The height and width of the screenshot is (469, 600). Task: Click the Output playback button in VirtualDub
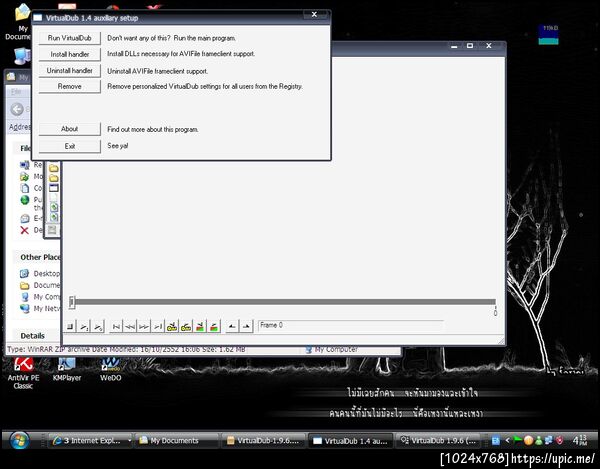[98, 326]
